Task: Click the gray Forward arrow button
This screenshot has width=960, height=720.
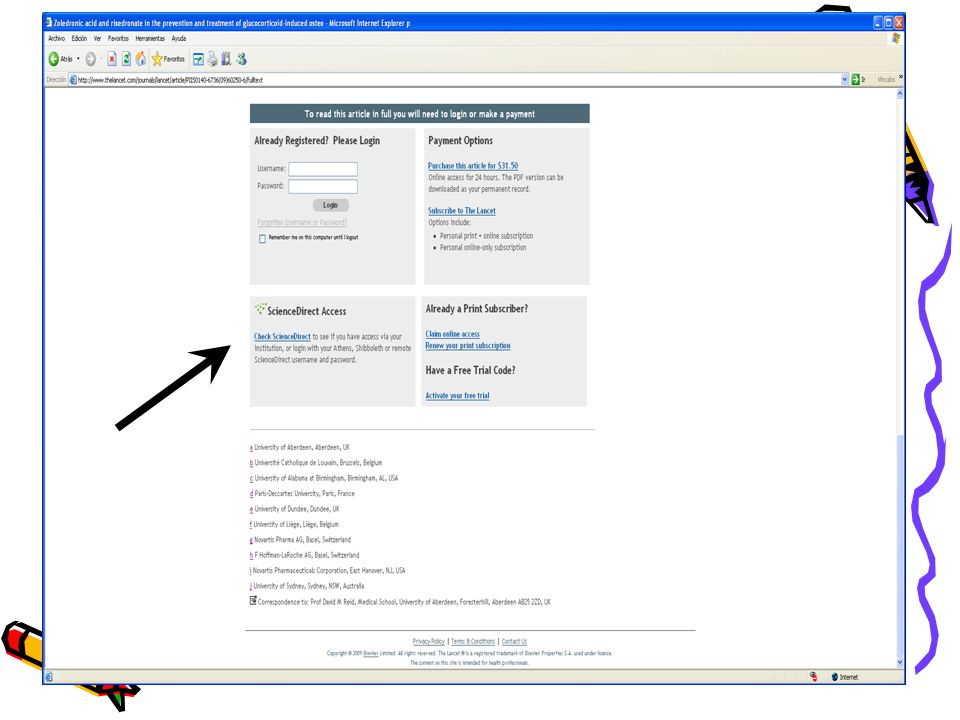Action: click(x=91, y=59)
